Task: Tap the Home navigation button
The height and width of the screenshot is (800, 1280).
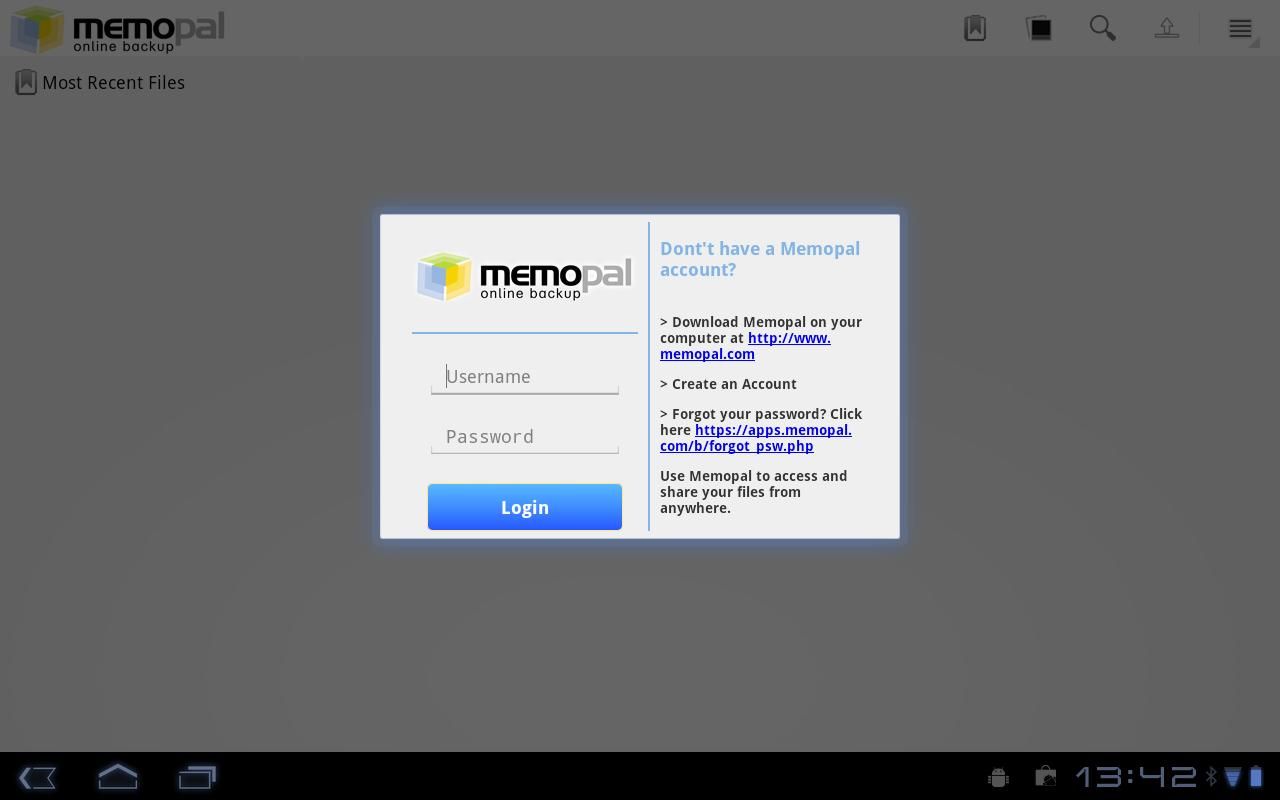Action: [x=117, y=777]
